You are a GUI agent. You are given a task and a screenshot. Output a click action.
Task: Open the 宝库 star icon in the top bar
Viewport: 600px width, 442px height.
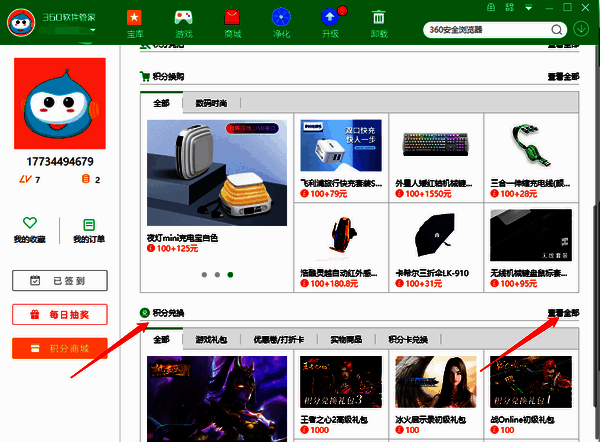coord(134,18)
